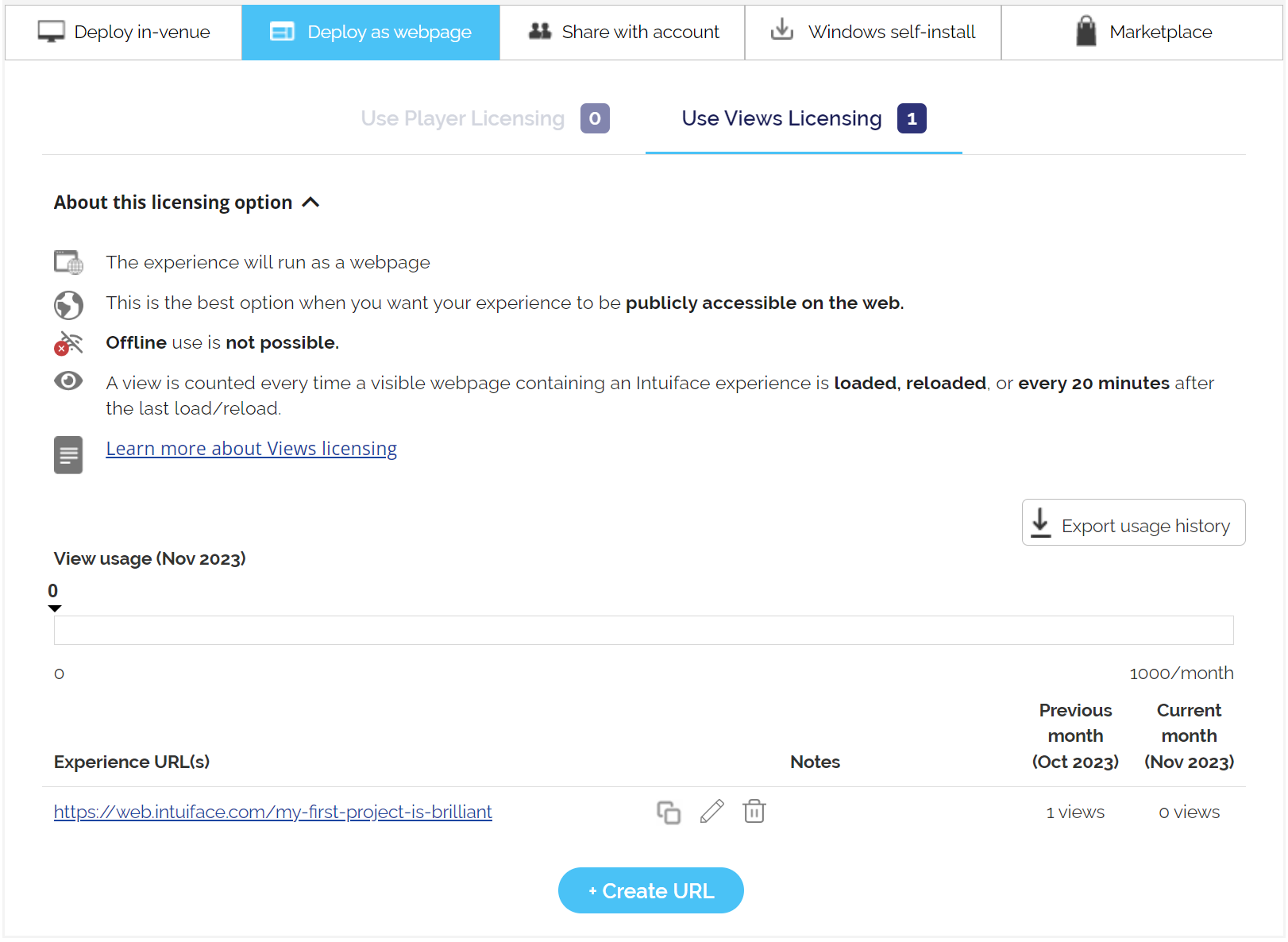1288x942 pixels.
Task: Click the View usage progress bar
Action: (x=643, y=630)
